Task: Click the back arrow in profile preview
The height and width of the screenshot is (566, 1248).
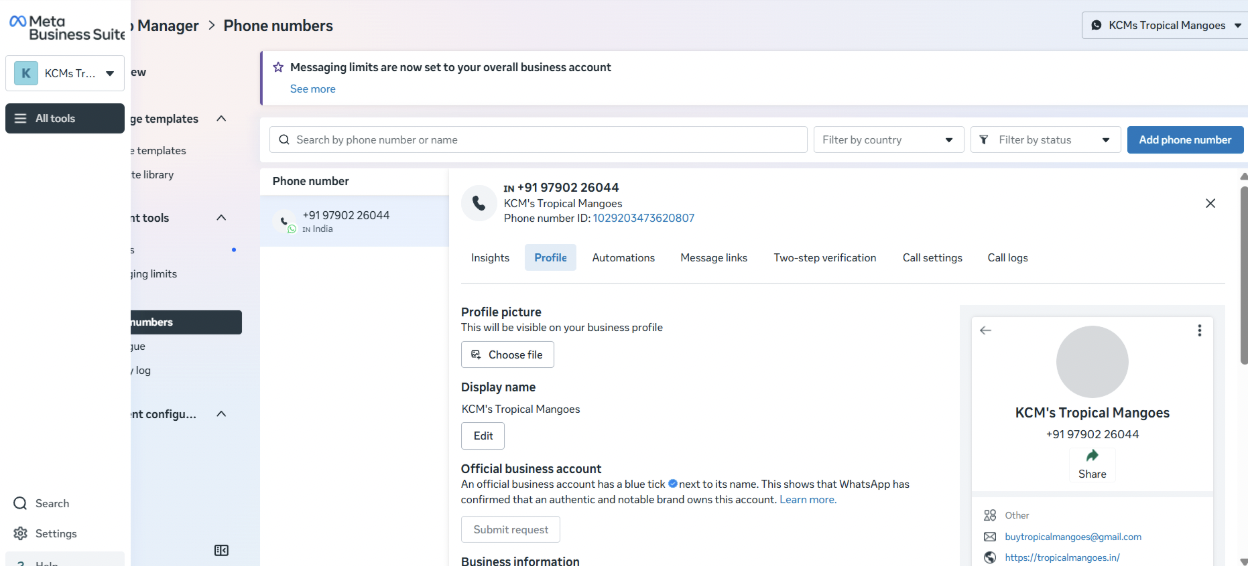Action: [x=986, y=330]
